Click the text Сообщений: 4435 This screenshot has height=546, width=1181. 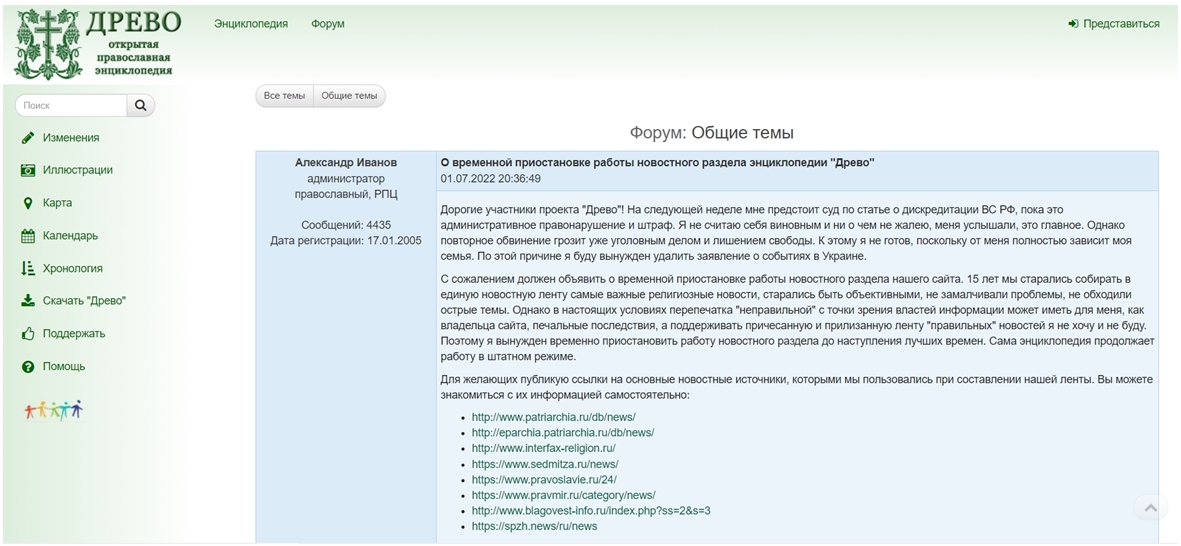click(346, 225)
